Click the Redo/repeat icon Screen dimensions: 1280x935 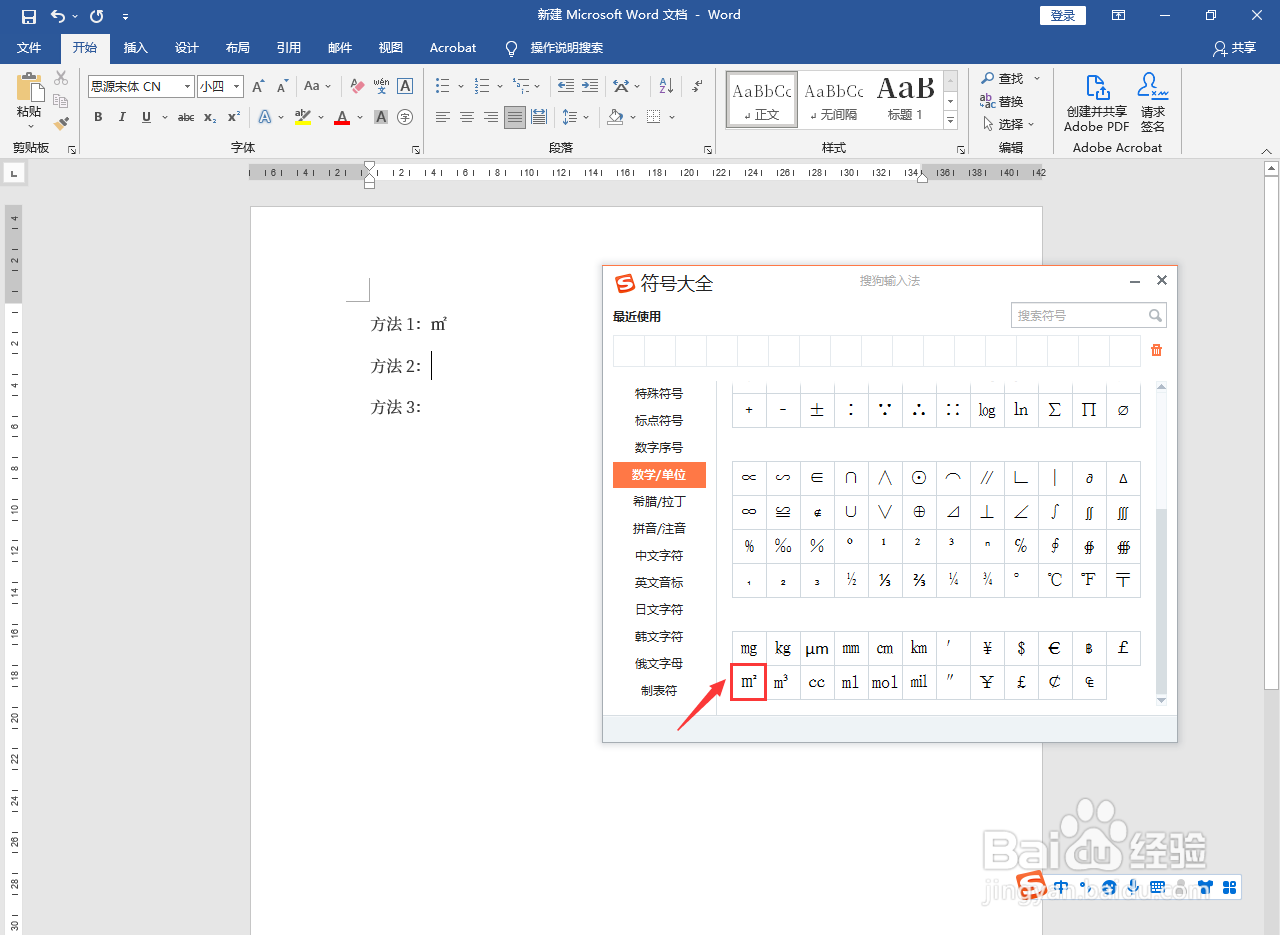(96, 15)
